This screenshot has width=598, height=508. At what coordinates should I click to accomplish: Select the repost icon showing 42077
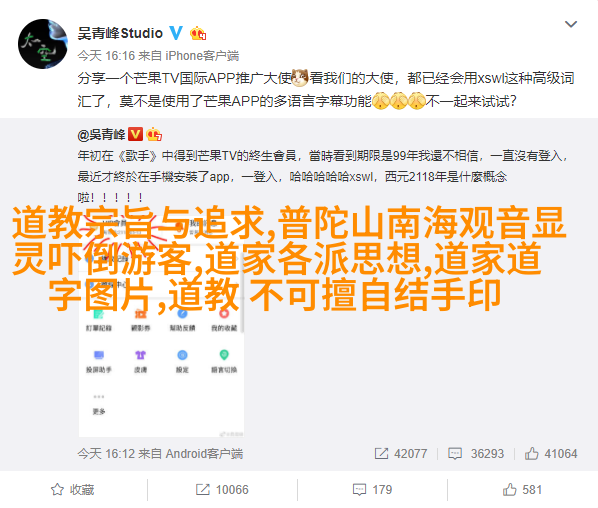point(381,453)
